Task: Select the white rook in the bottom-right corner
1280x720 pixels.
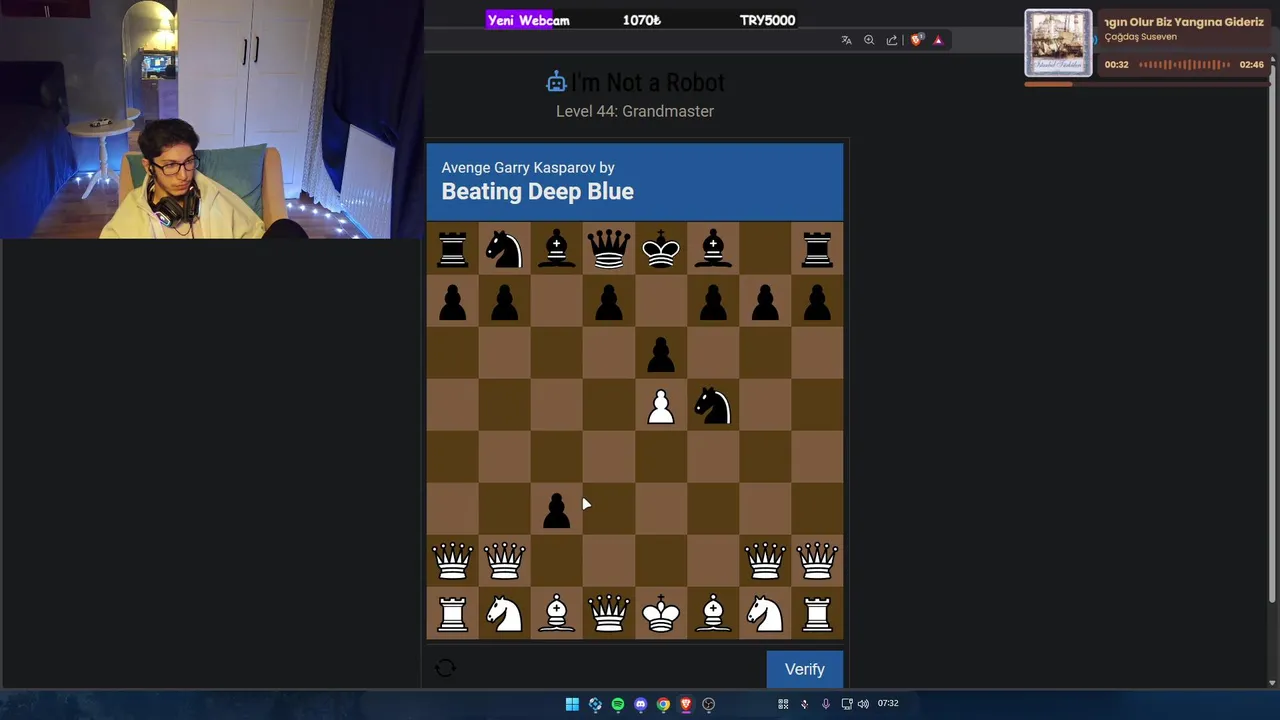Action: (817, 613)
